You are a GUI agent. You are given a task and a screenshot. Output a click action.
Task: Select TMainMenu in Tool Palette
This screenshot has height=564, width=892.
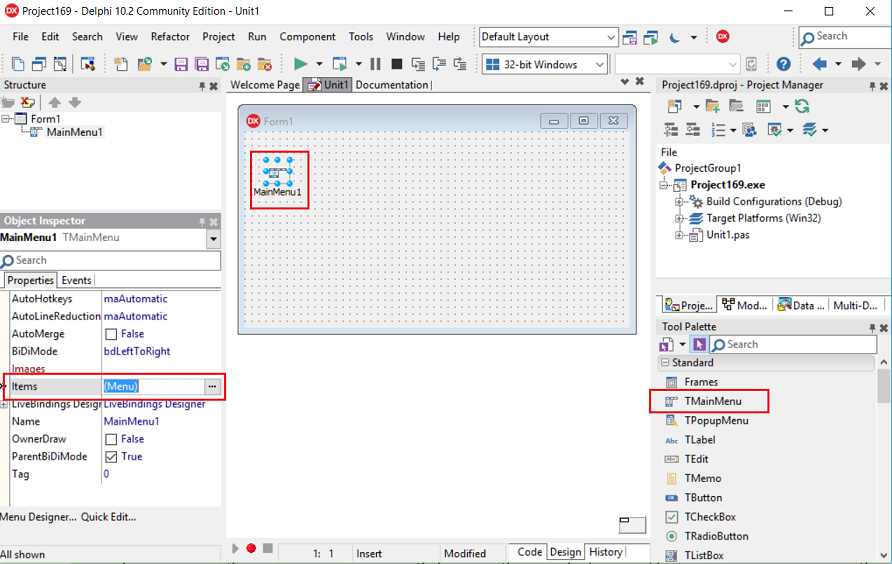coord(713,401)
